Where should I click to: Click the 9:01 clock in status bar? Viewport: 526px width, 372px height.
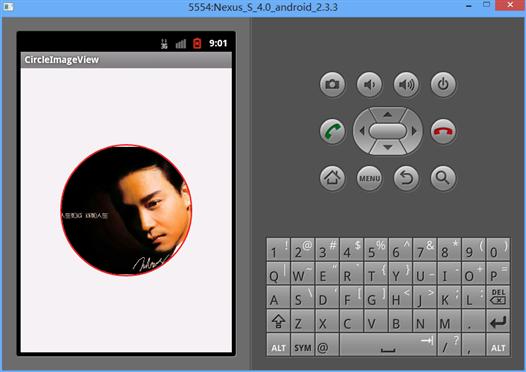coord(218,43)
